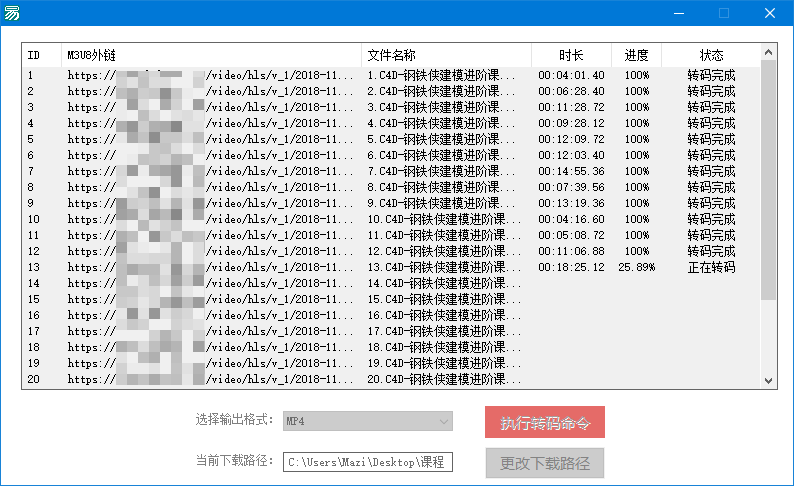Click the download path input field
The image size is (794, 486).
tap(367, 462)
